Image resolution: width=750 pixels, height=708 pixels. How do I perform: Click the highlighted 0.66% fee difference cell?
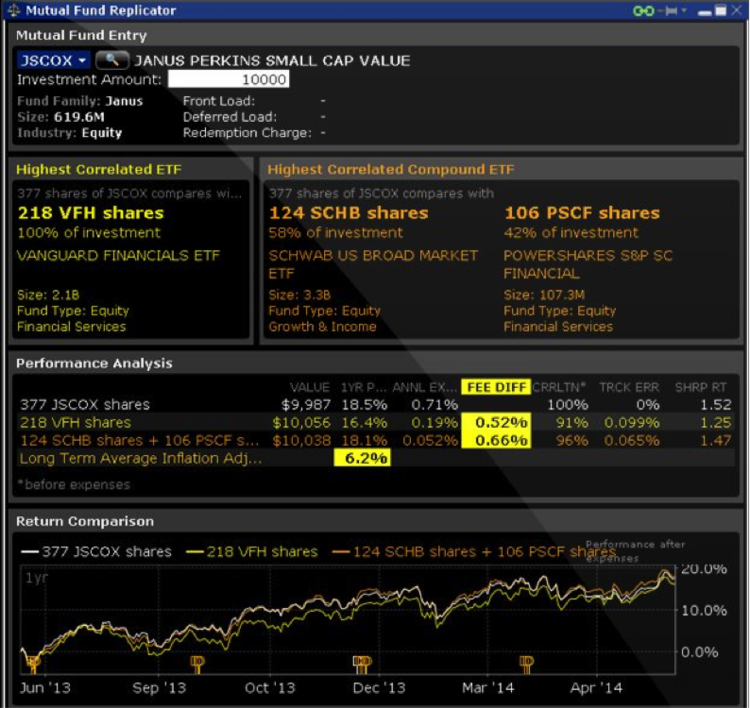[496, 440]
